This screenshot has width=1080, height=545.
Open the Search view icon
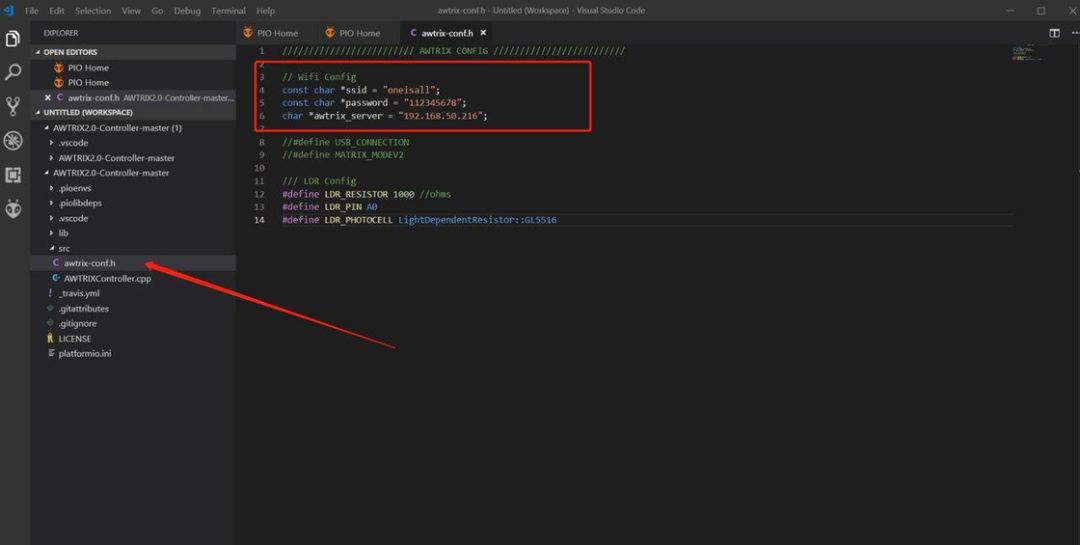(13, 73)
